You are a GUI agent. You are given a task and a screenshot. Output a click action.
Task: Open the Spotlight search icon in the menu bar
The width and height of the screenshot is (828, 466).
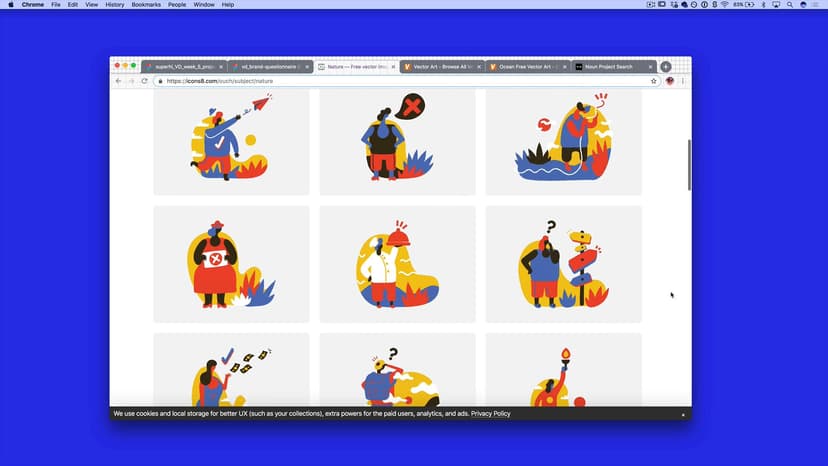789,5
